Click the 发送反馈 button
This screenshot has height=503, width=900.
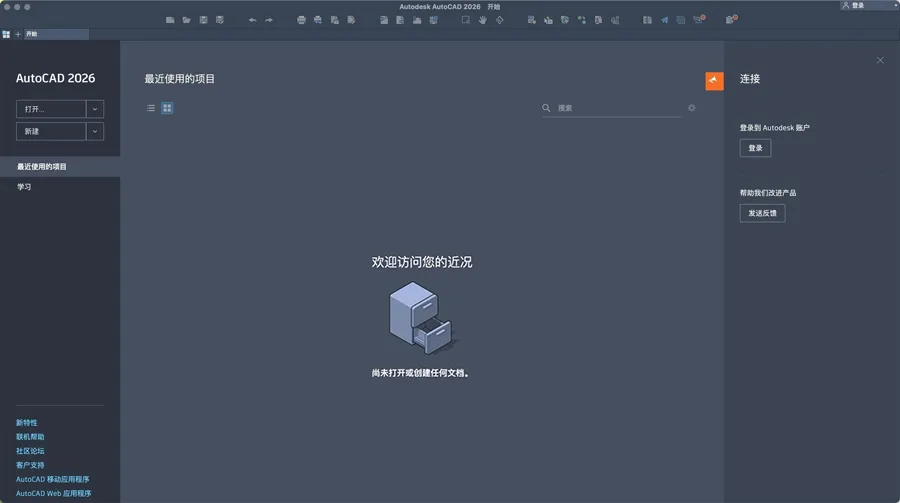pyautogui.click(x=762, y=213)
